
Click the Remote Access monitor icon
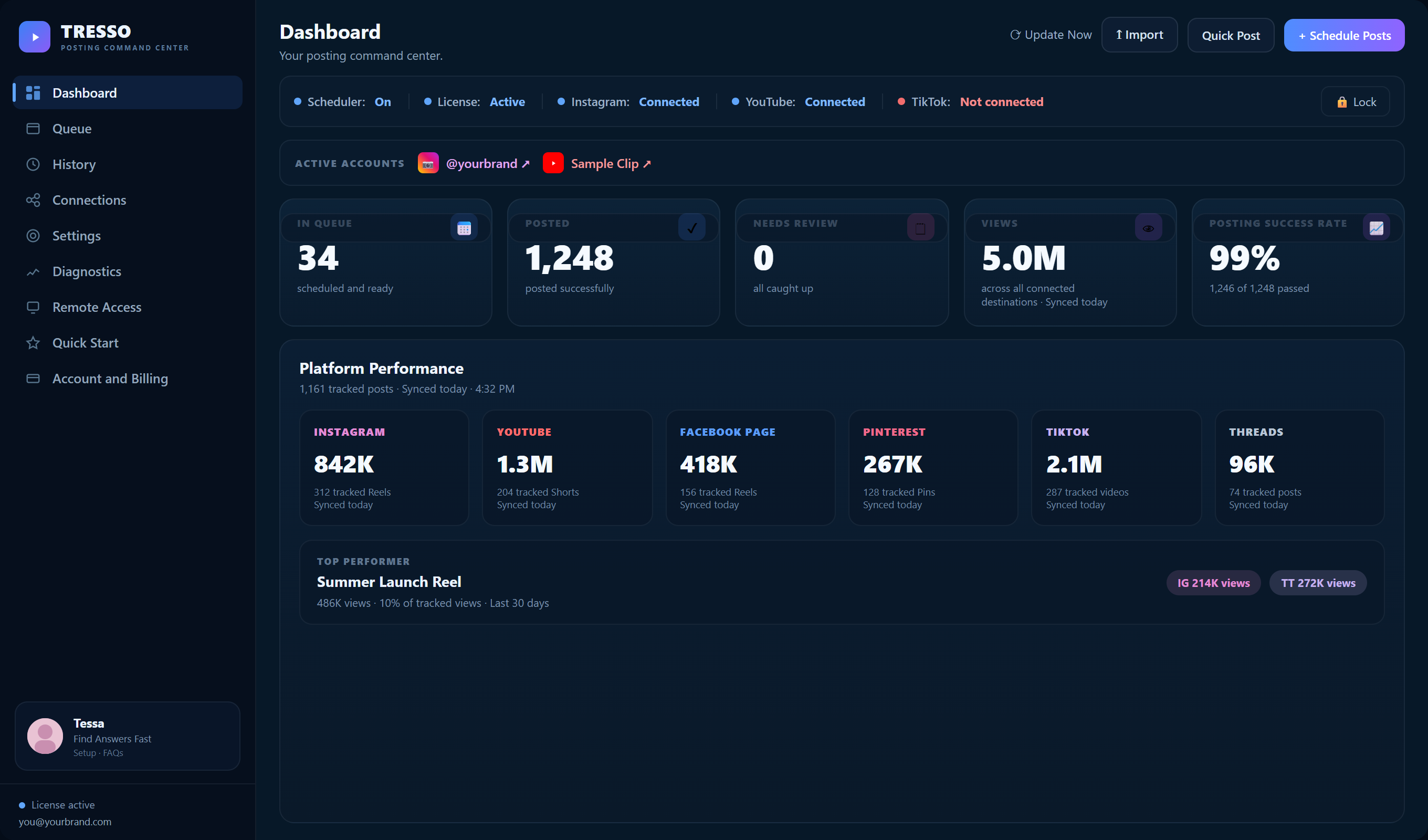click(34, 307)
